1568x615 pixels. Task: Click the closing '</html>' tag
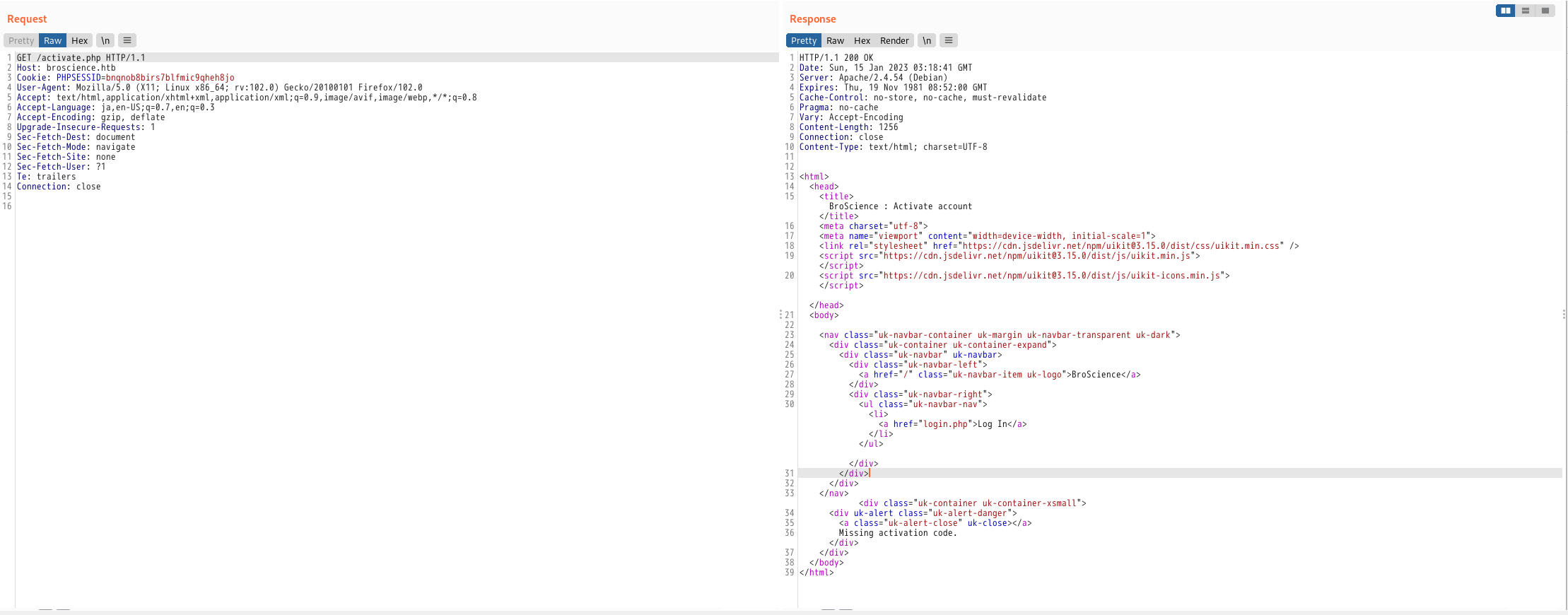[817, 573]
